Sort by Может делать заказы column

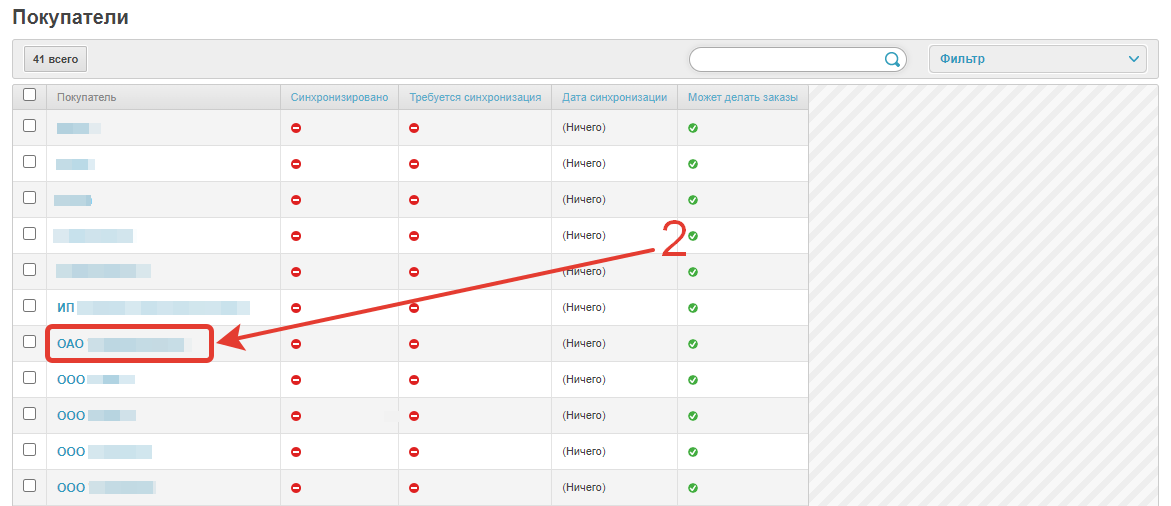[742, 97]
